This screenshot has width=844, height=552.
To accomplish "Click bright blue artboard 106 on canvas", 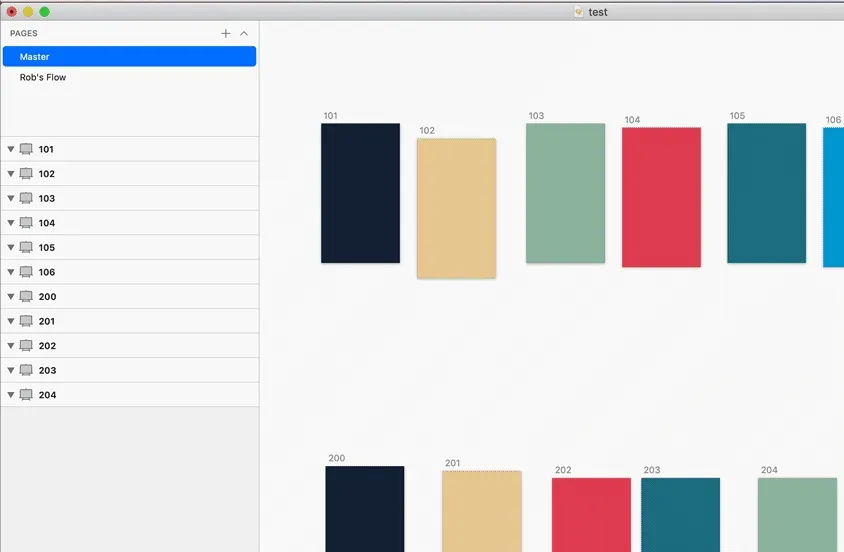I will pos(833,197).
